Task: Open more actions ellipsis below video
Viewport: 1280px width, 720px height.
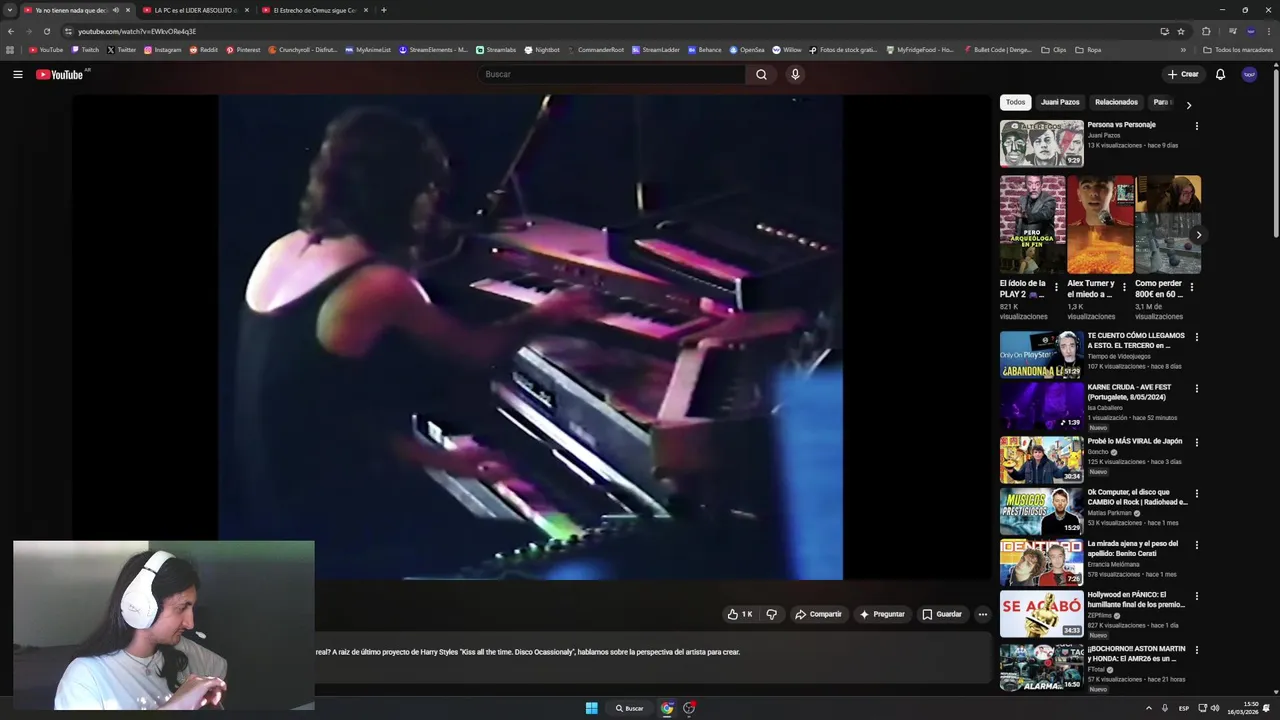Action: click(982, 614)
